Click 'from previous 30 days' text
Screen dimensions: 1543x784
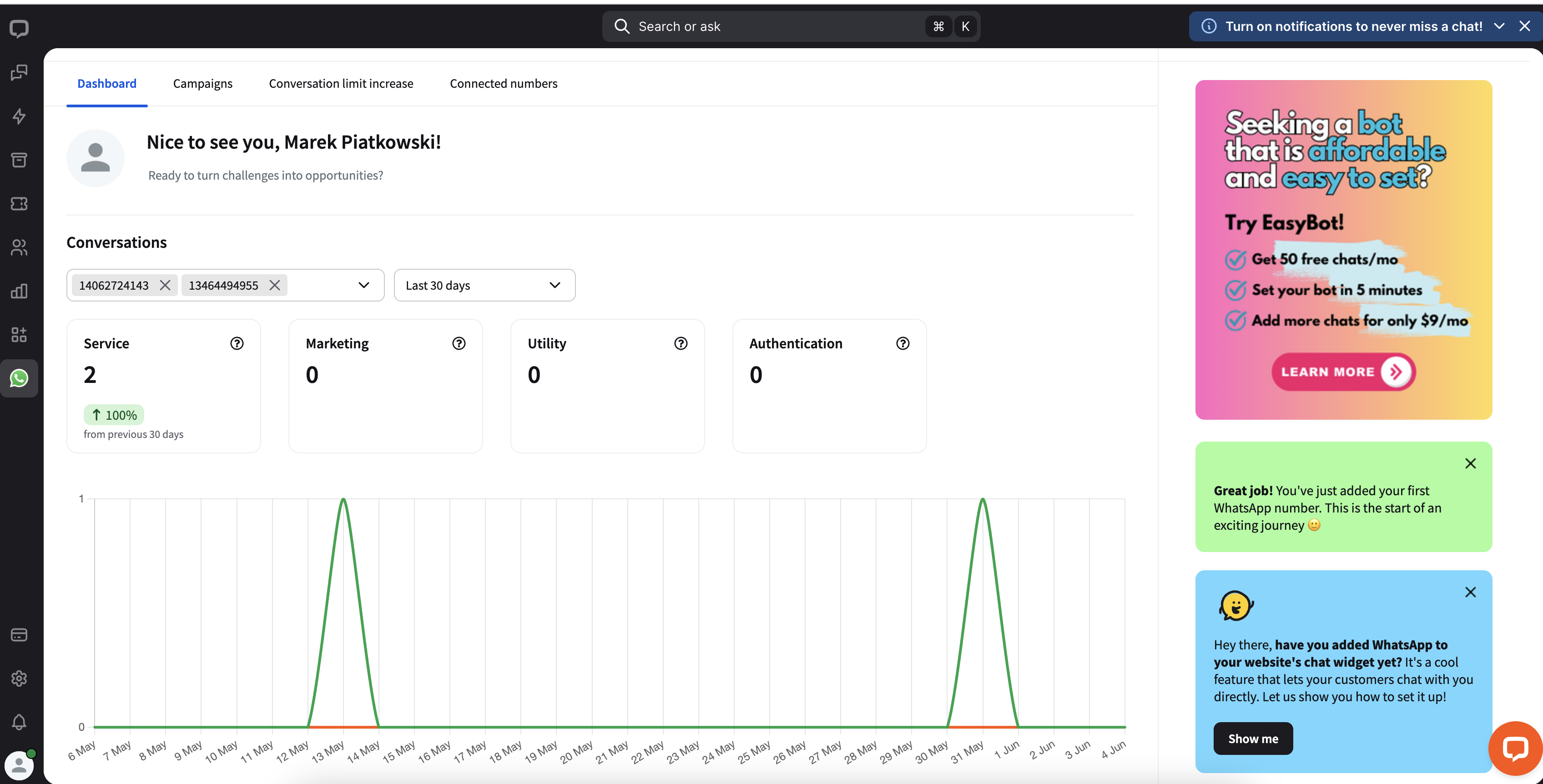click(x=134, y=434)
